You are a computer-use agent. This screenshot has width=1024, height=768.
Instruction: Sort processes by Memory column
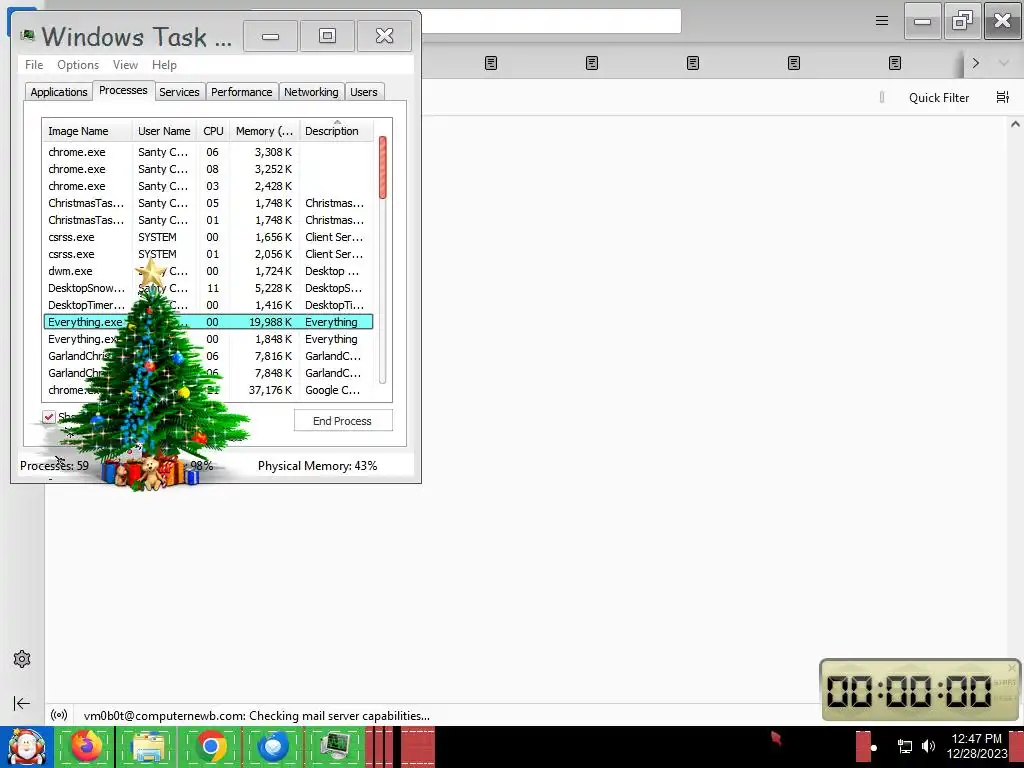pyautogui.click(x=264, y=131)
